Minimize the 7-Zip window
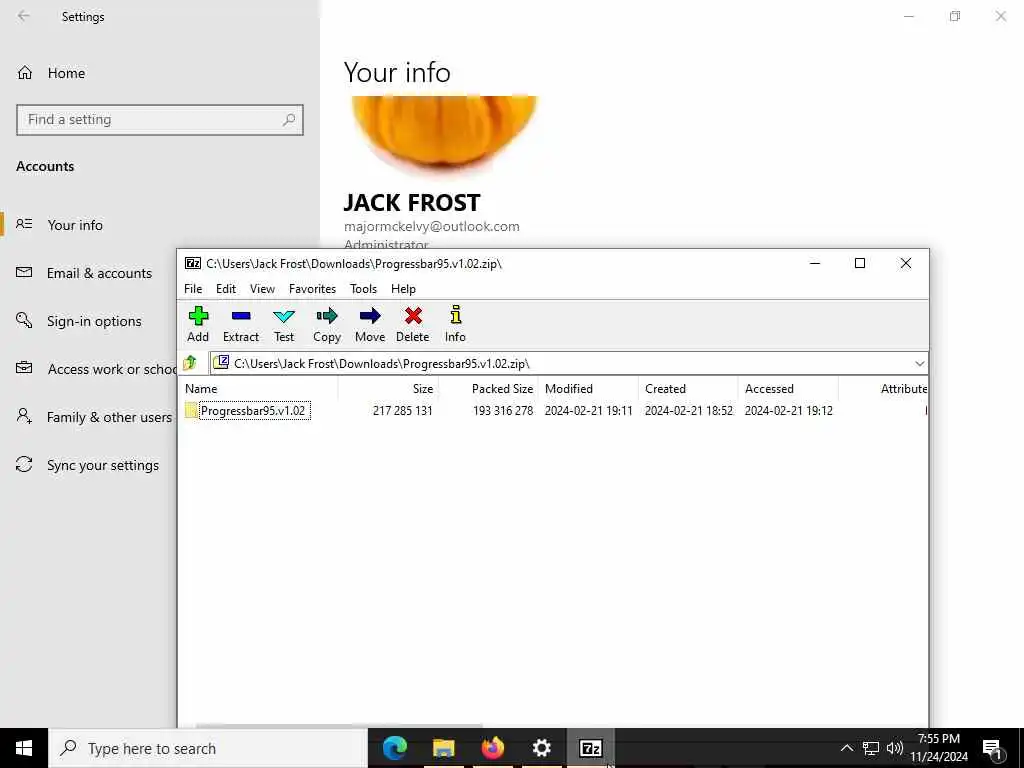The width and height of the screenshot is (1024, 768). (x=815, y=263)
